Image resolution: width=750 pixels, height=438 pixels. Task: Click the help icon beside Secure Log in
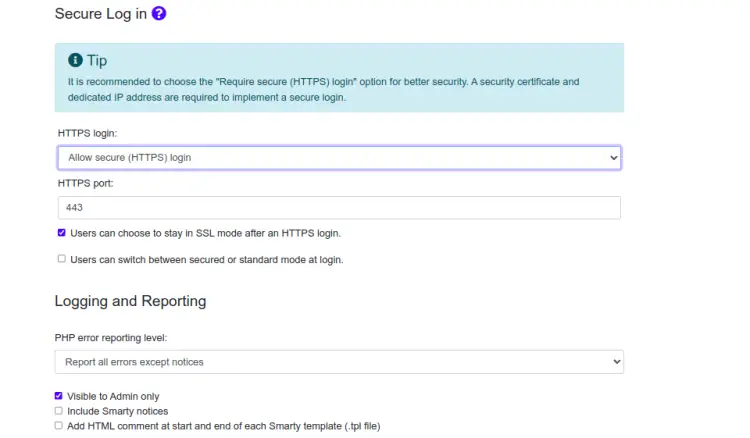[x=159, y=14]
